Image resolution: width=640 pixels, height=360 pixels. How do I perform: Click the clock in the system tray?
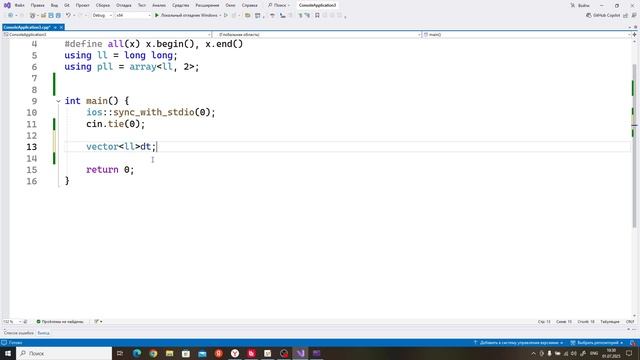[611, 353]
